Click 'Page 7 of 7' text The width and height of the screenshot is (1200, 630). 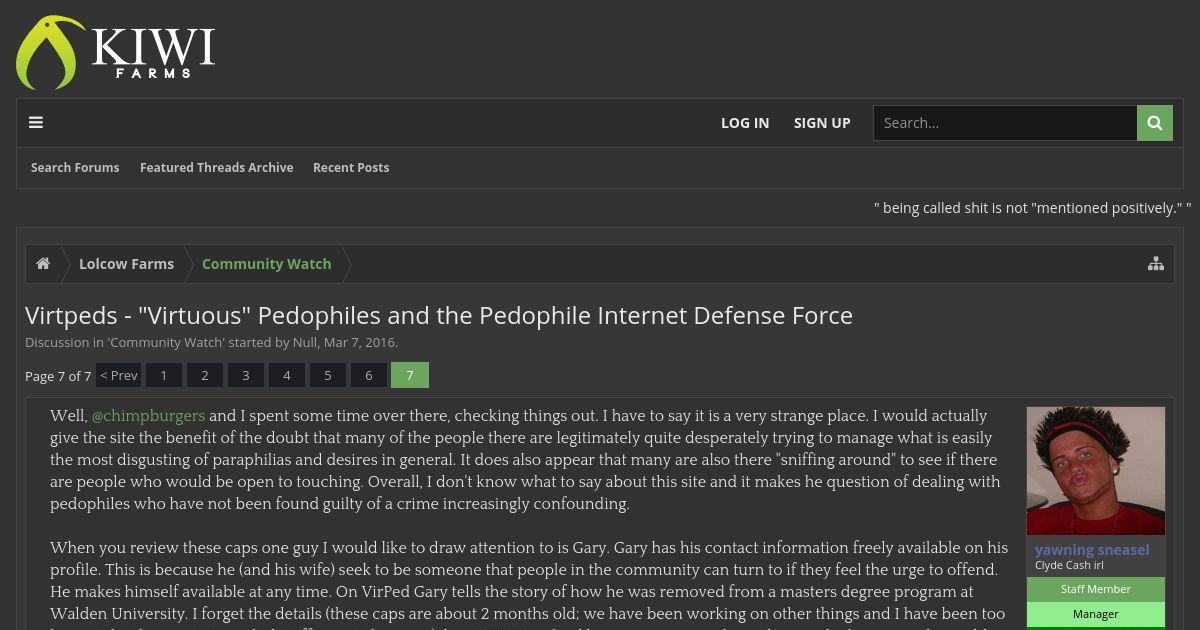point(58,376)
